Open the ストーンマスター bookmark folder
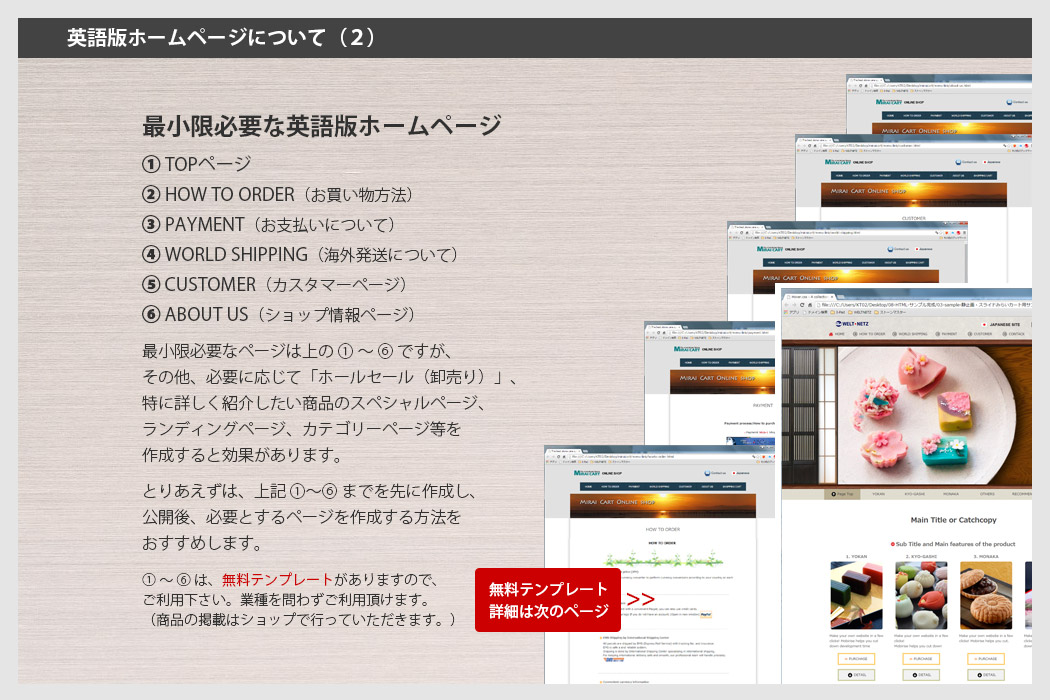Screen dimensions: 1050x700 (x=890, y=312)
